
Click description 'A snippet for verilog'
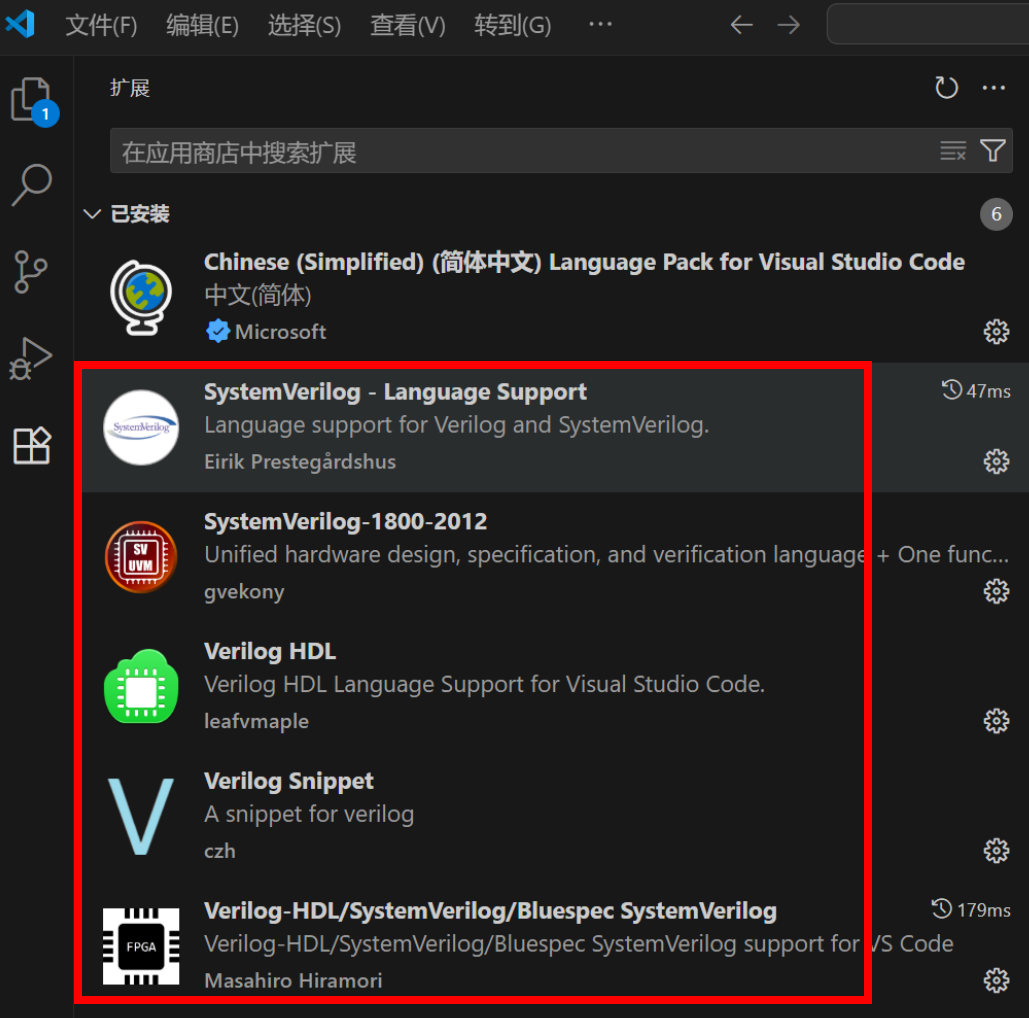click(309, 814)
